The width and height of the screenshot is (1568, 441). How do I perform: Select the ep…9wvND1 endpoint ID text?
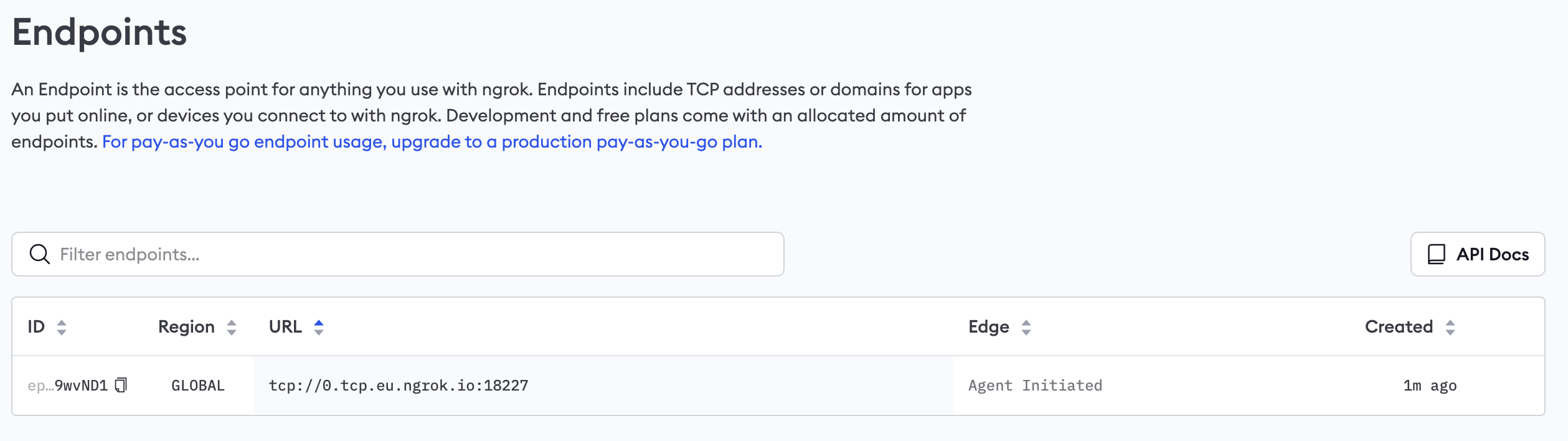pos(68,386)
